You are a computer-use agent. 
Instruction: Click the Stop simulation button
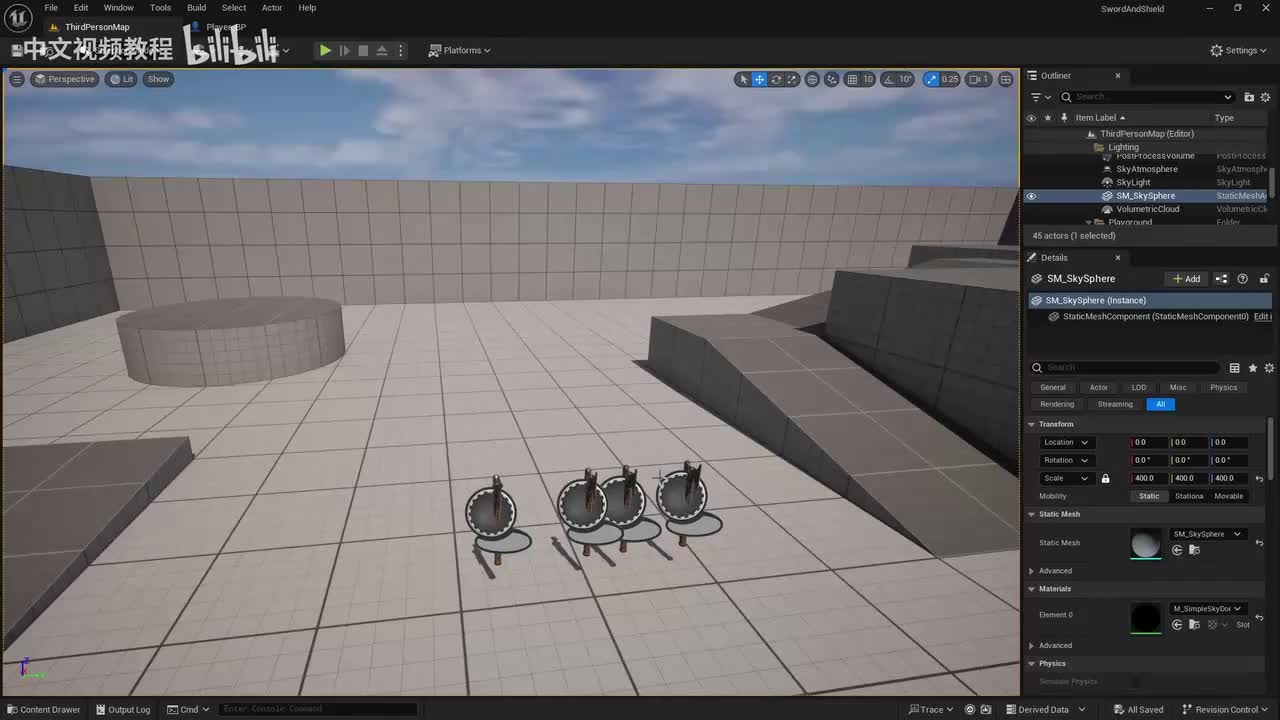pos(363,50)
